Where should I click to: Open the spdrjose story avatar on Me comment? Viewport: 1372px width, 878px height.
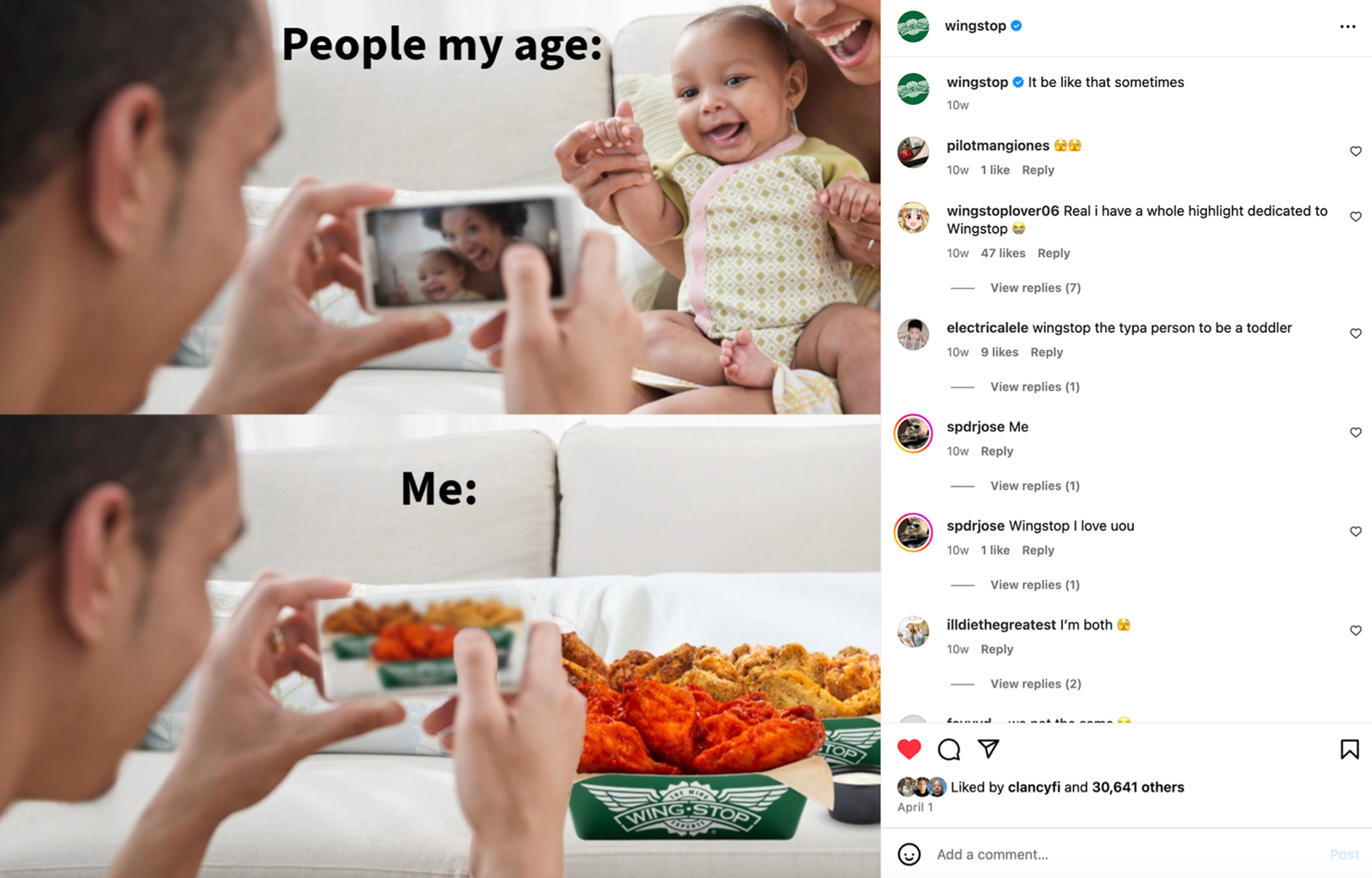click(x=913, y=433)
